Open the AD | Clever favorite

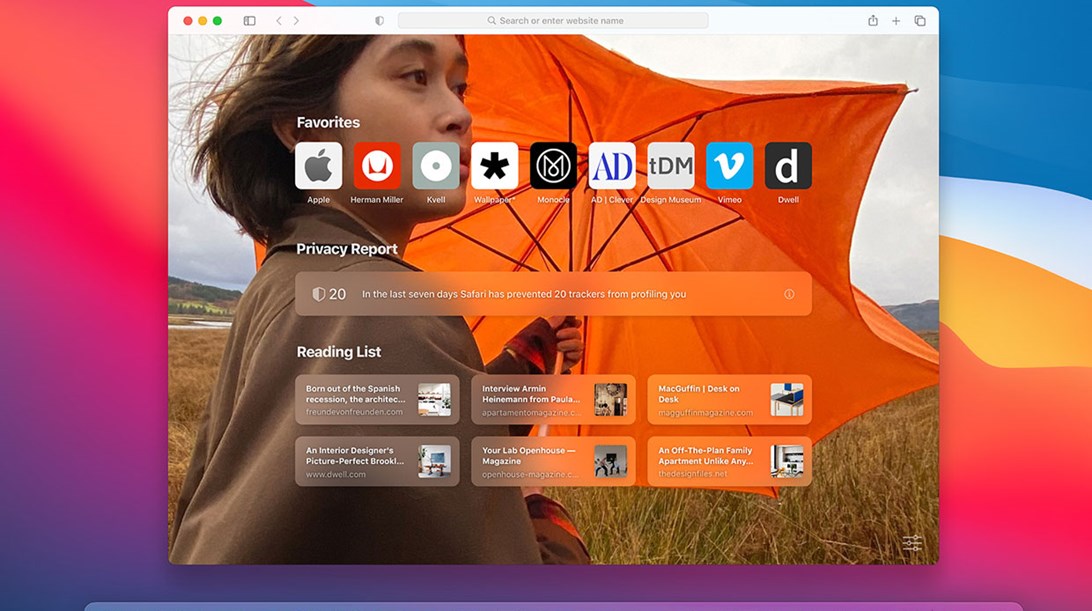pyautogui.click(x=612, y=166)
